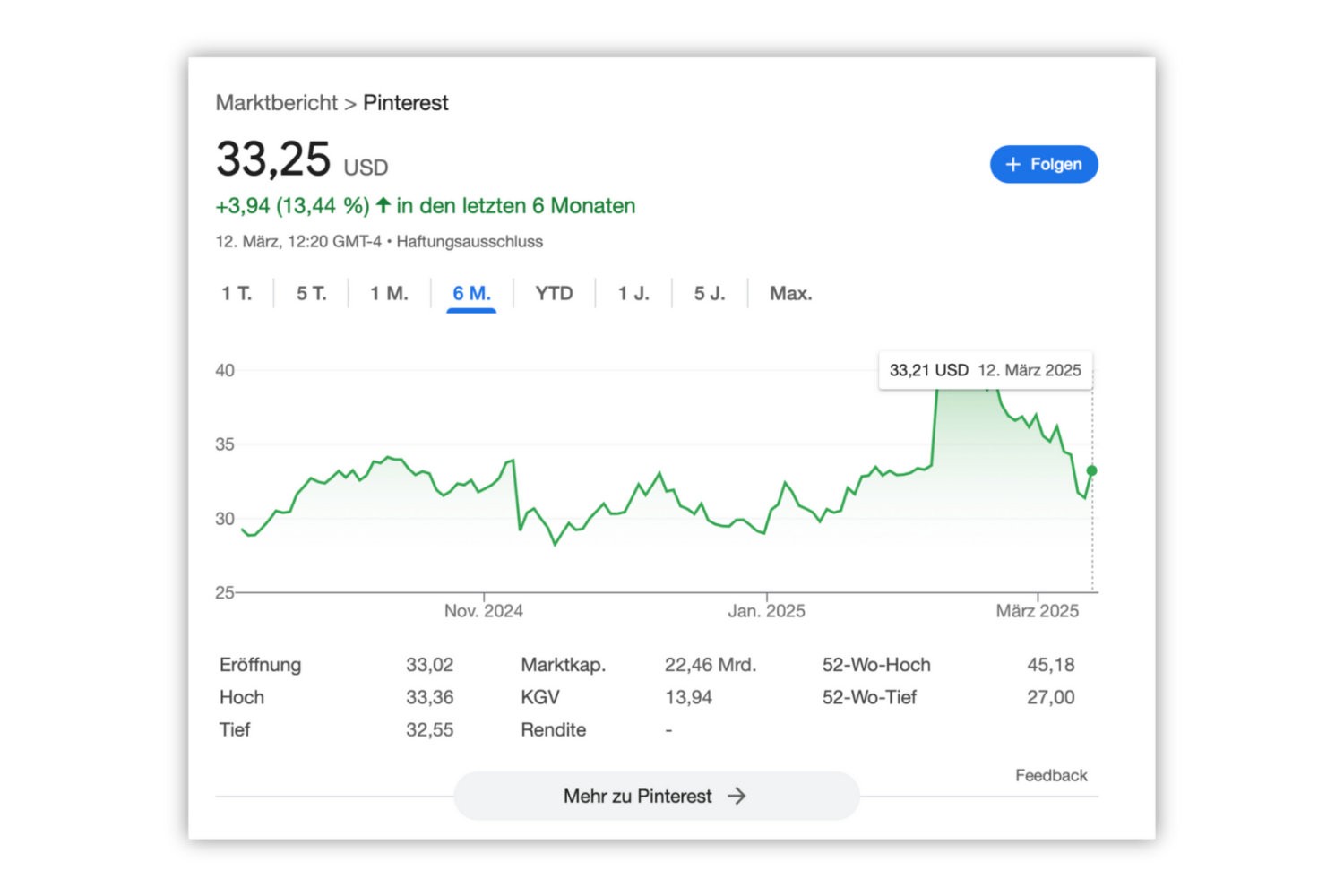Click the Eröffnung label

tap(261, 665)
